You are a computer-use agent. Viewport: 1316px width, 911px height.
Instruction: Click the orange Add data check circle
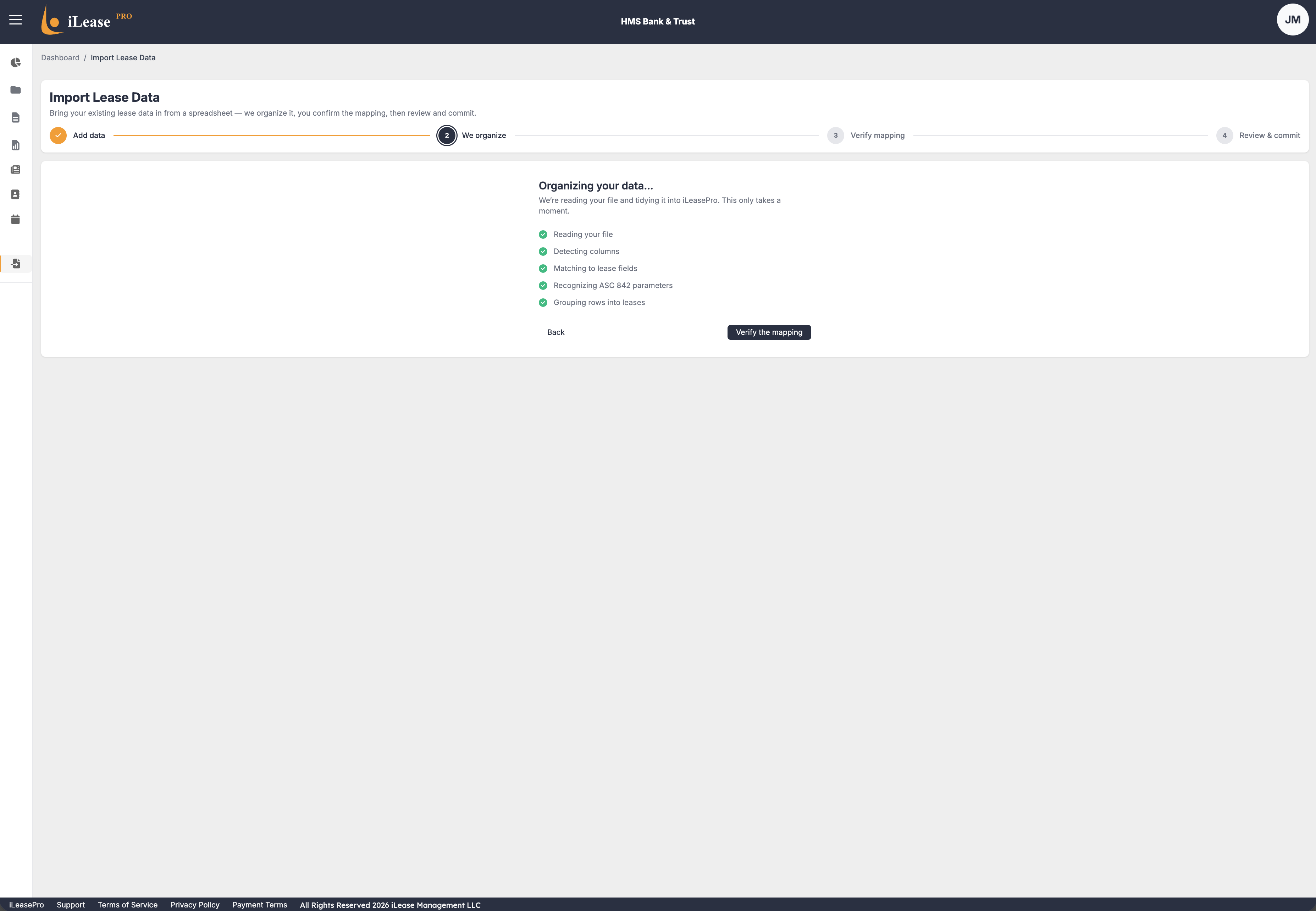click(x=58, y=135)
